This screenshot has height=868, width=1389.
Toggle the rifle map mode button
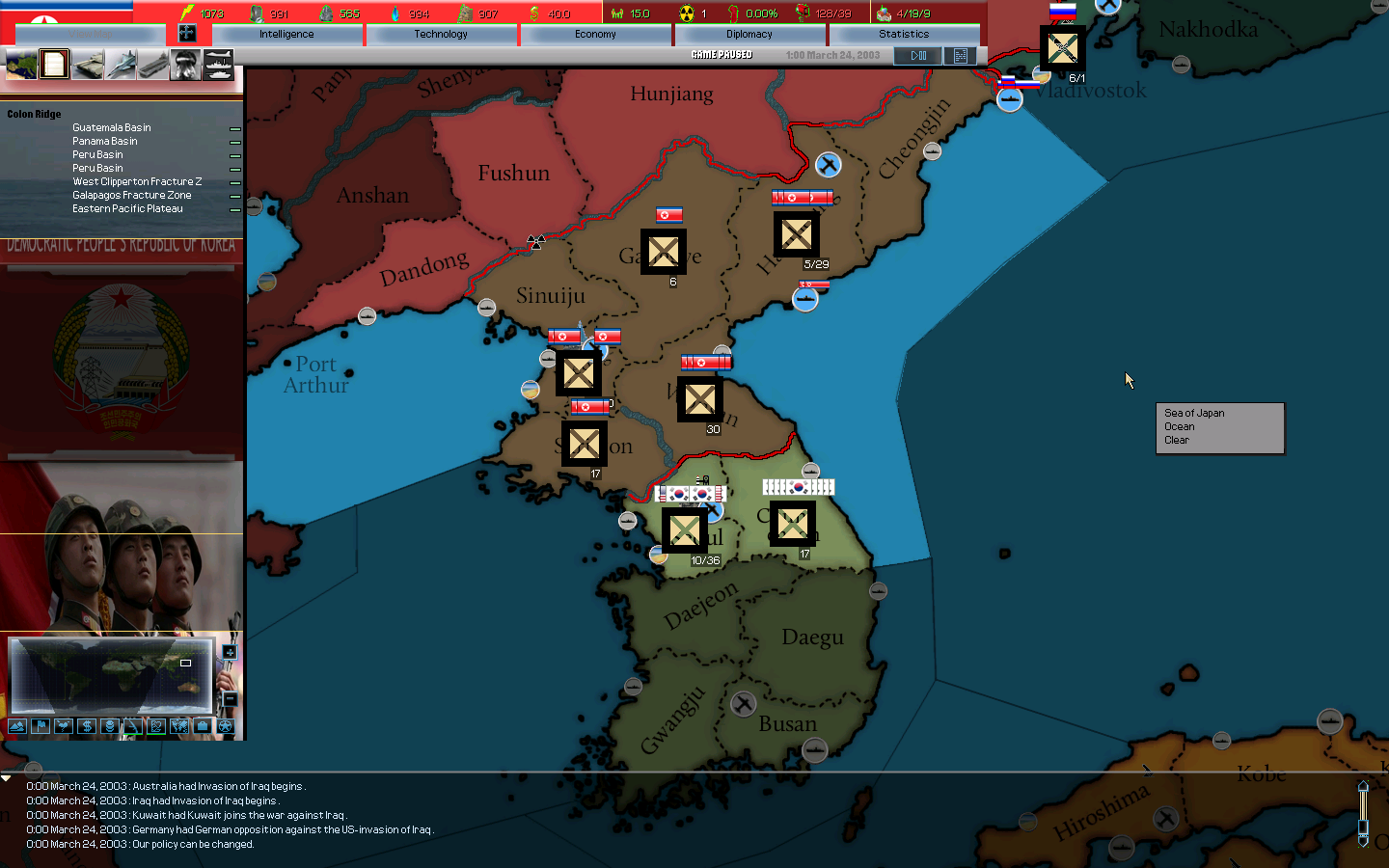133,726
